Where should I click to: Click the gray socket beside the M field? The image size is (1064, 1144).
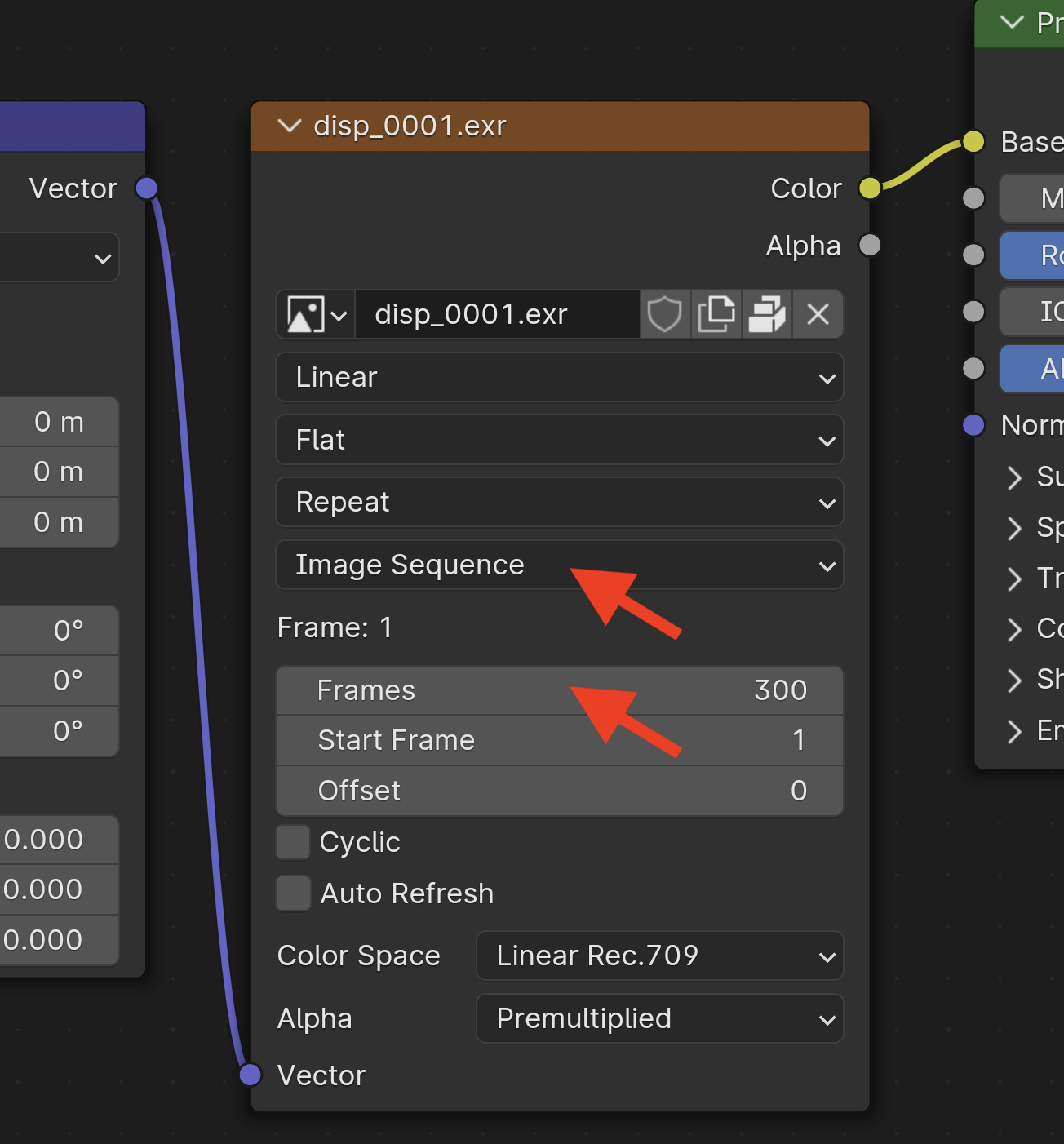point(973,197)
